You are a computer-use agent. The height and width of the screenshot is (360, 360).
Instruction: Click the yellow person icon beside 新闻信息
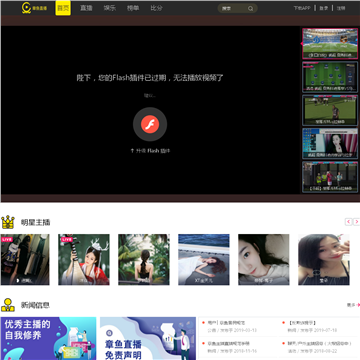point(8,305)
